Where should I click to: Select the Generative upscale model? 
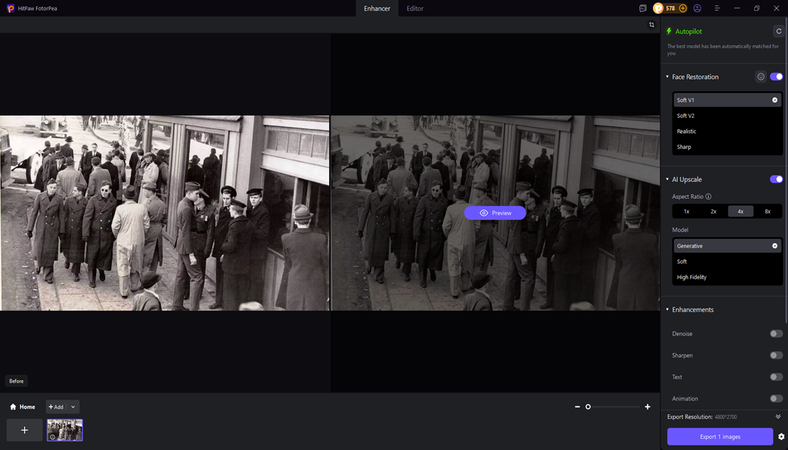tap(727, 246)
